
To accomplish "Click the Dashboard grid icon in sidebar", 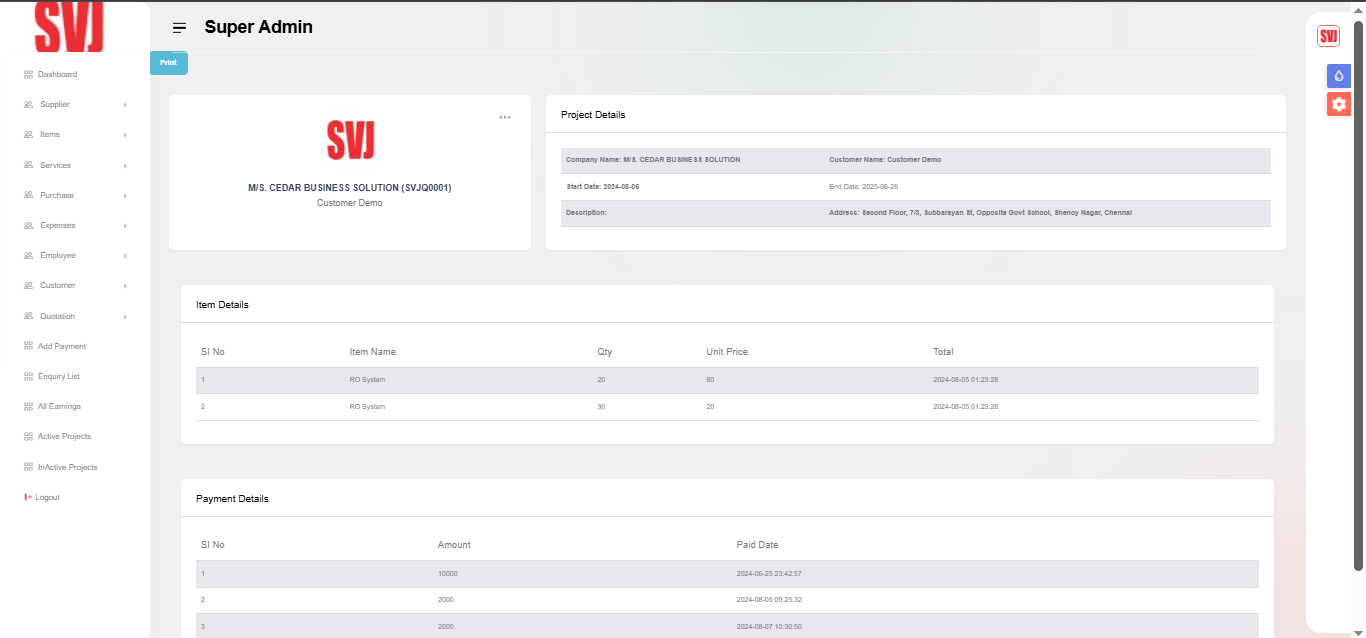I will coord(29,74).
